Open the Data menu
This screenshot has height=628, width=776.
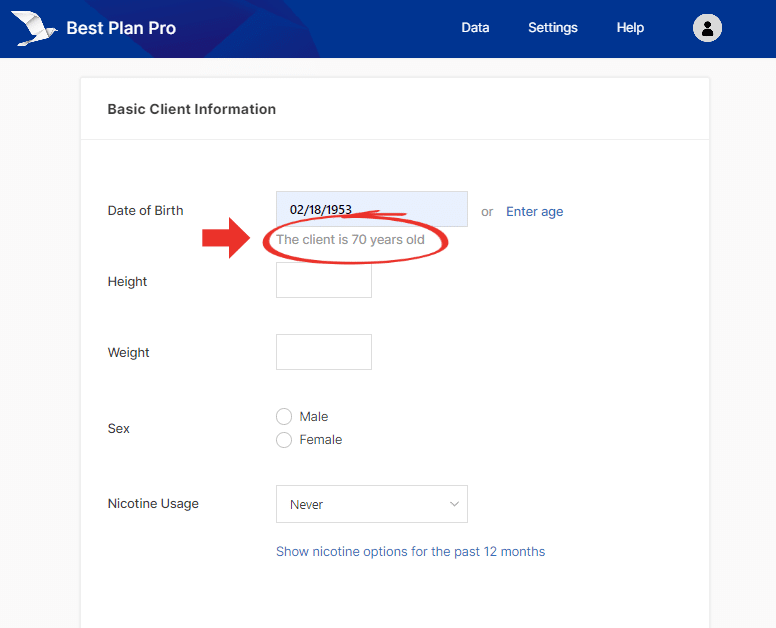(x=475, y=28)
